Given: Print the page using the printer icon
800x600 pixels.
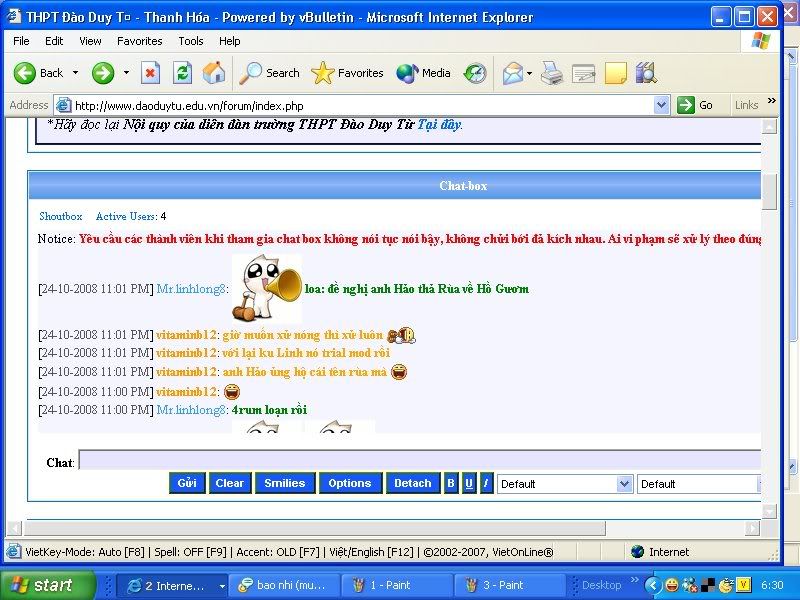Looking at the screenshot, I should 552,73.
